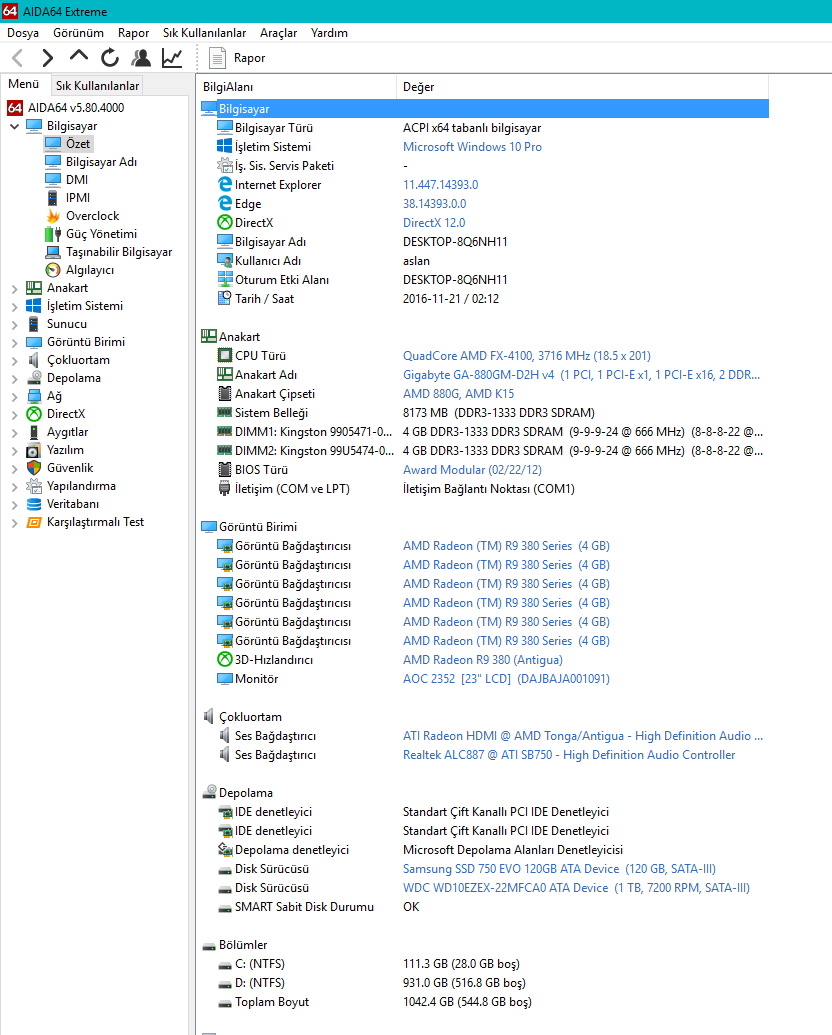Click the Karşılaştırmalı Test benchmark icon
The image size is (832, 1035).
coord(34,522)
